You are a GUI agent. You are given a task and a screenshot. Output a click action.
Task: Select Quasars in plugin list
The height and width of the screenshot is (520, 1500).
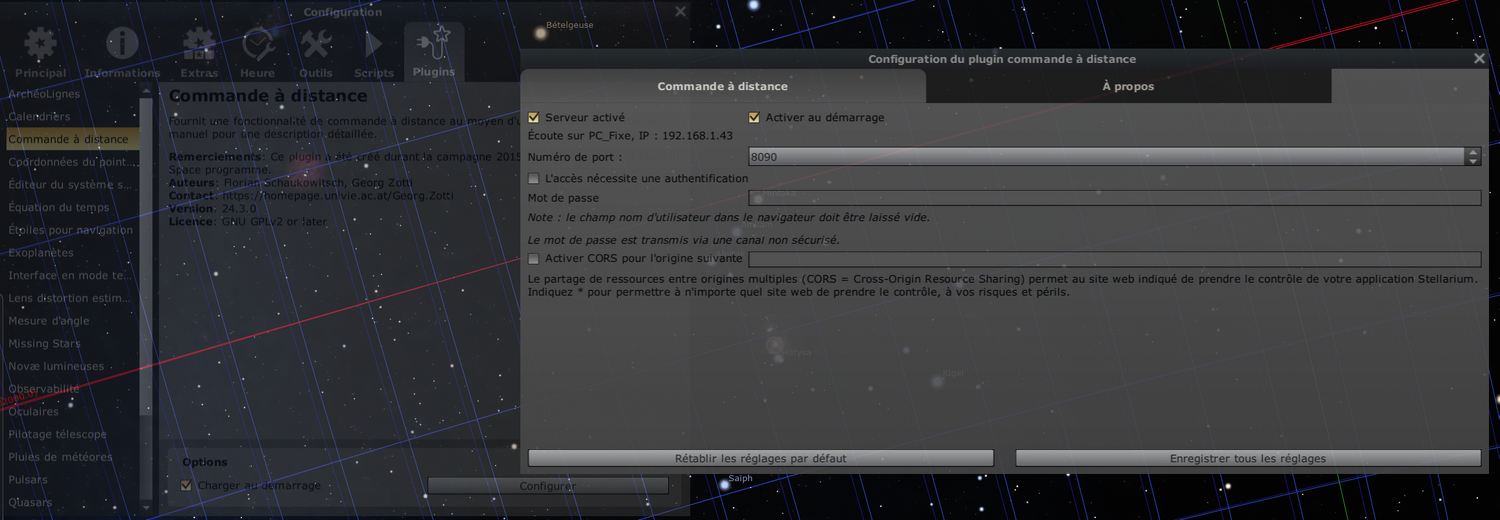[x=72, y=502]
